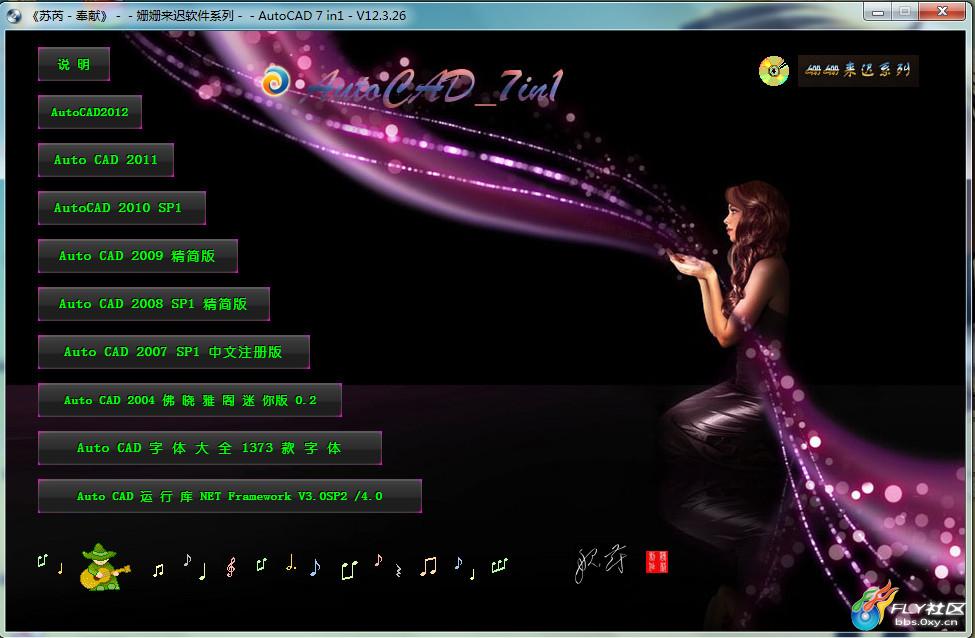Viewport: 975px width, 638px height.
Task: Launch the AutoCAD2012 installer button
Action: point(90,112)
